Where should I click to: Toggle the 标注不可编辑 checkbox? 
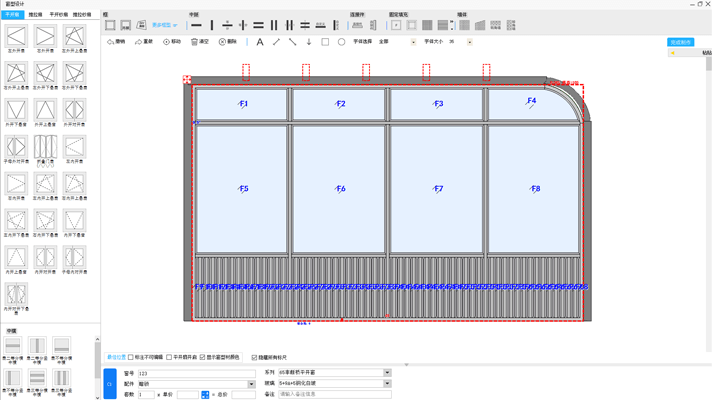(x=131, y=357)
